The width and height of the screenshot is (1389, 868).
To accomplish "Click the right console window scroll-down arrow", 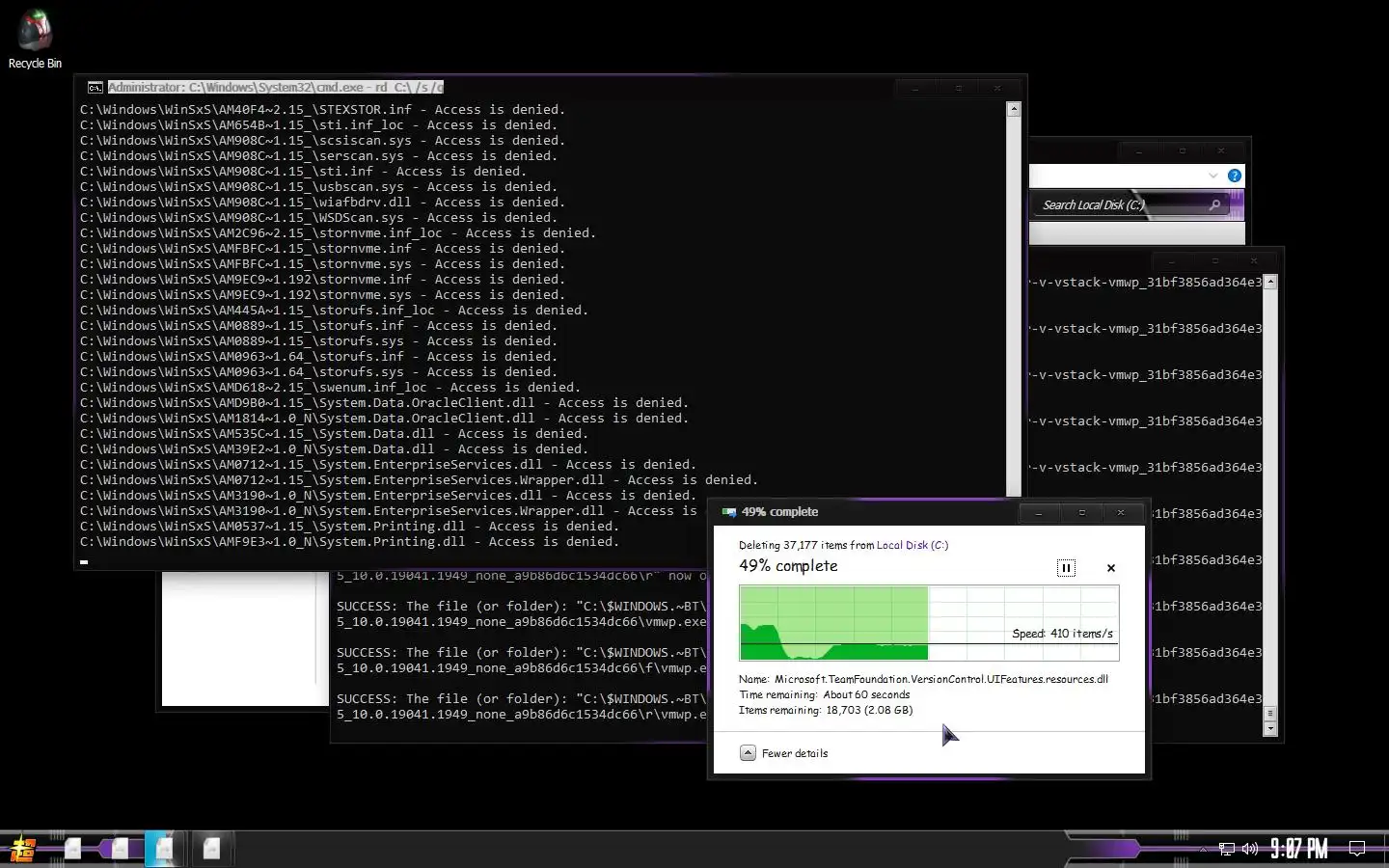I will [x=1270, y=729].
